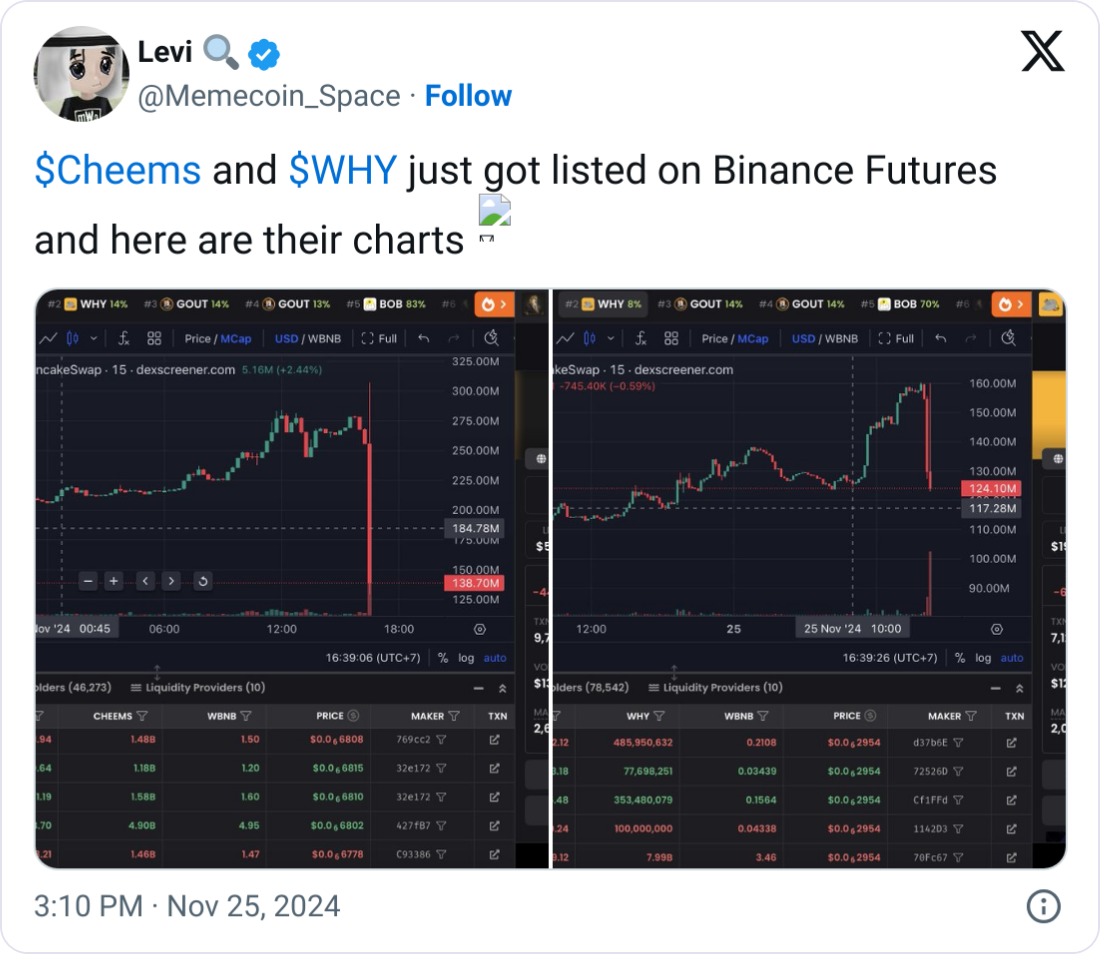Screen dimensions: 1100x954
Task: Open chart type dropdown on left chart
Action: 94,338
